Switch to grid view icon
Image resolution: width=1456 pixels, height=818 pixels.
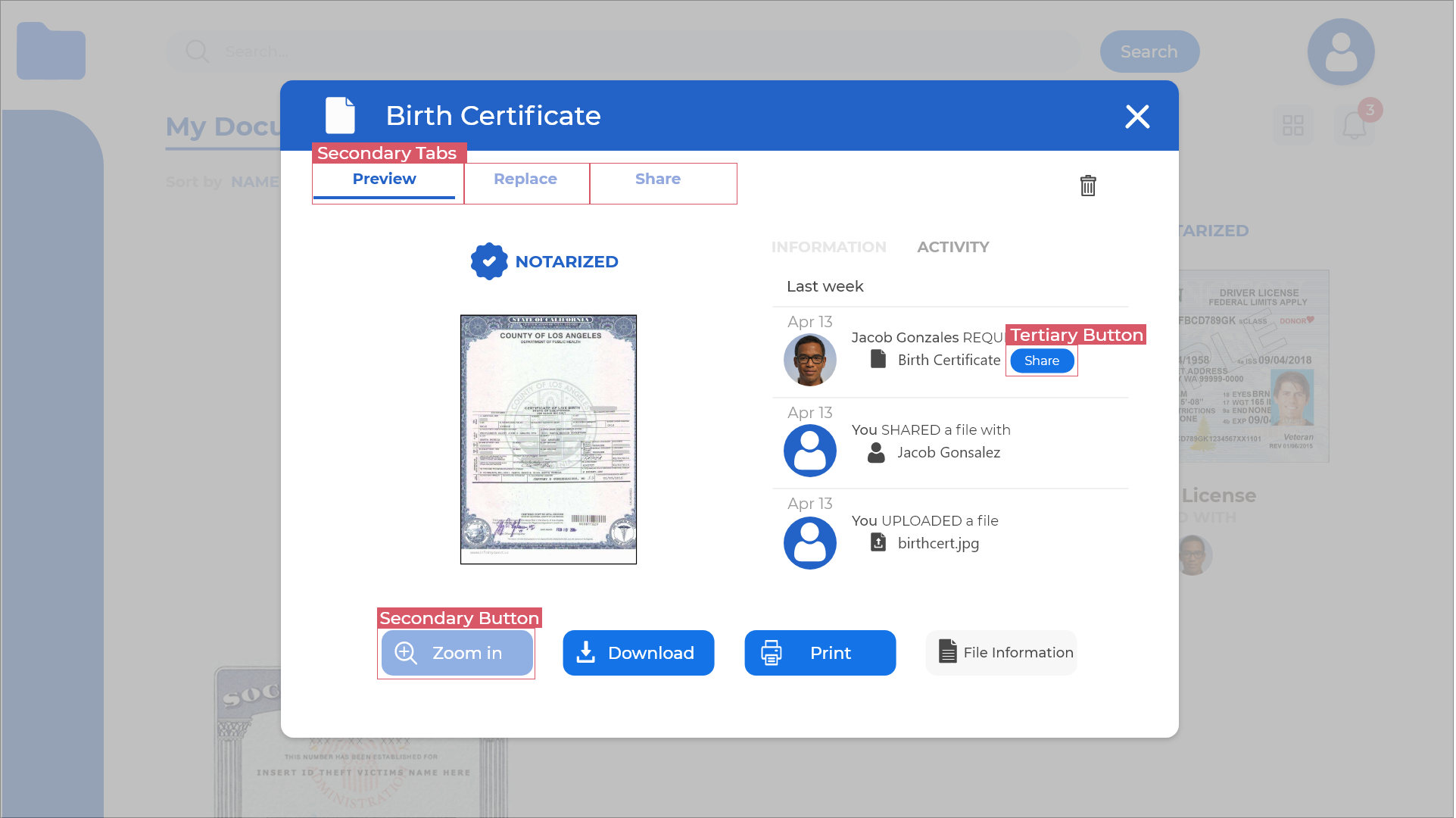tap(1295, 125)
